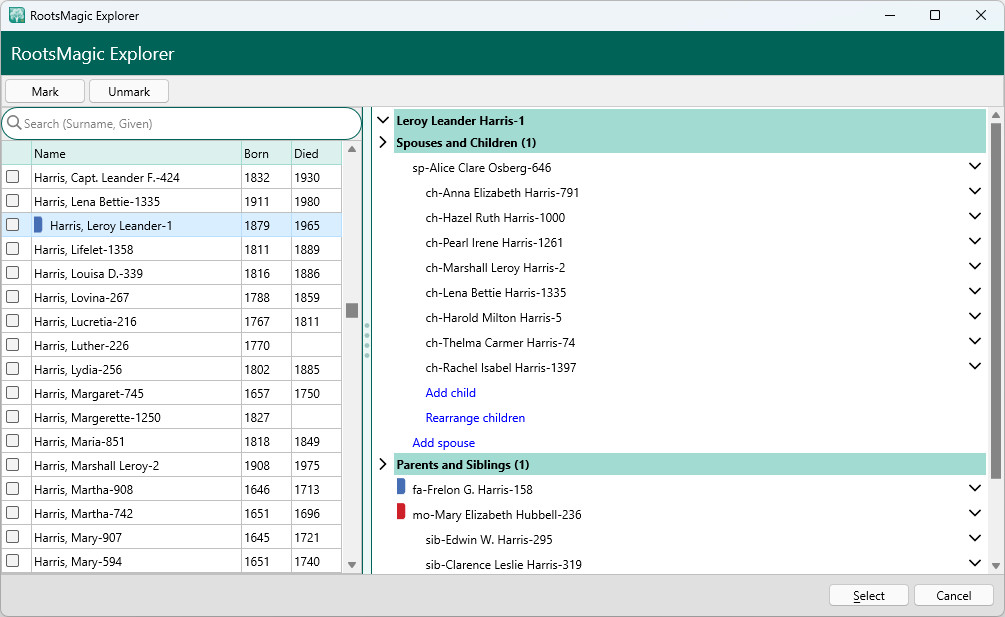Open chevron menu for ch-Pearl Irene Harris-1261

point(975,242)
